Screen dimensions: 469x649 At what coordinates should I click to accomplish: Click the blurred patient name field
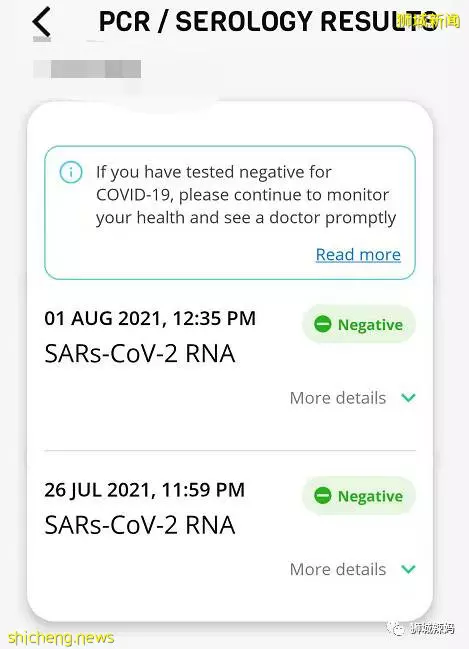87,69
